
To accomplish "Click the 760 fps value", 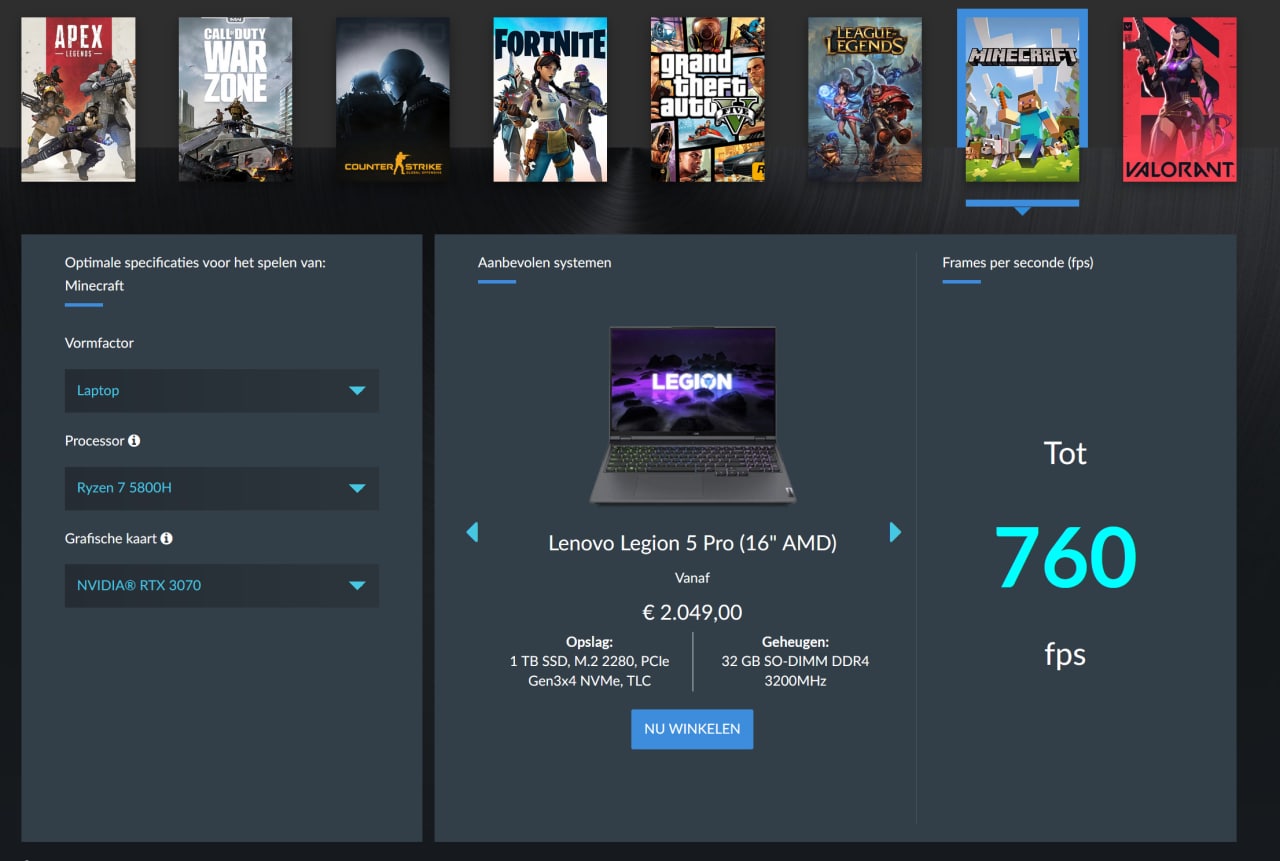I will point(1065,557).
